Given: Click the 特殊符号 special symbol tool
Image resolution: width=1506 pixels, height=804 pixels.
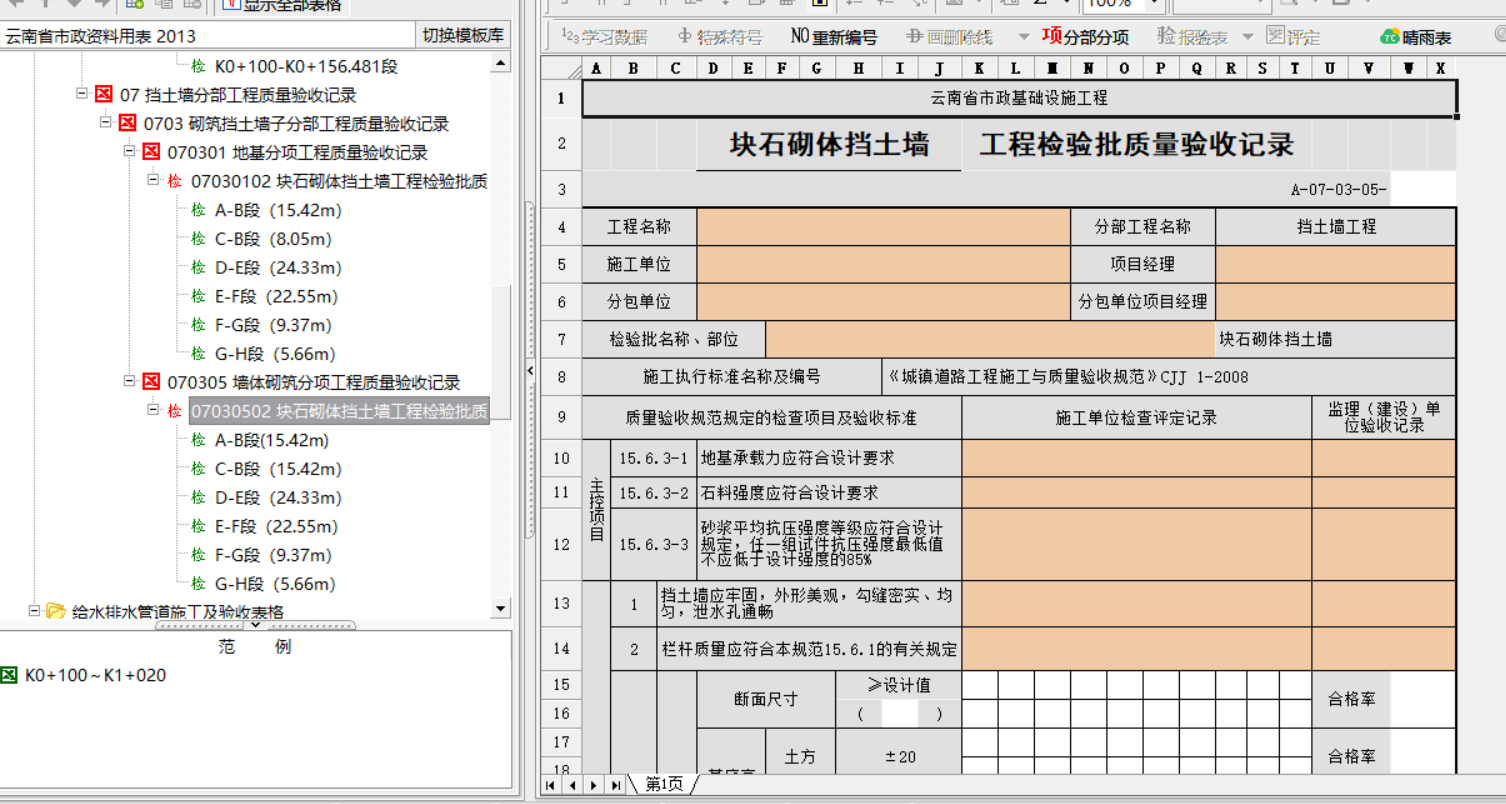Looking at the screenshot, I should pos(719,37).
